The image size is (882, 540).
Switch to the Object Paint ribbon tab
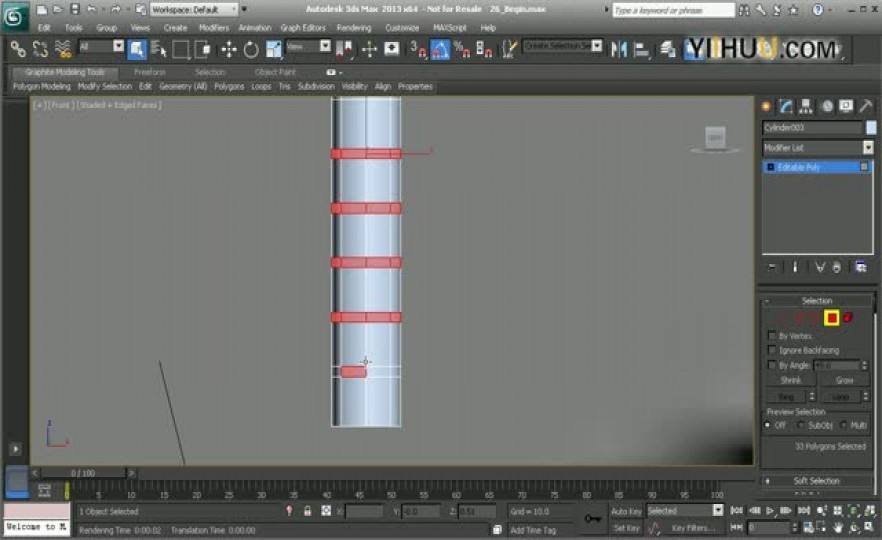pos(275,72)
